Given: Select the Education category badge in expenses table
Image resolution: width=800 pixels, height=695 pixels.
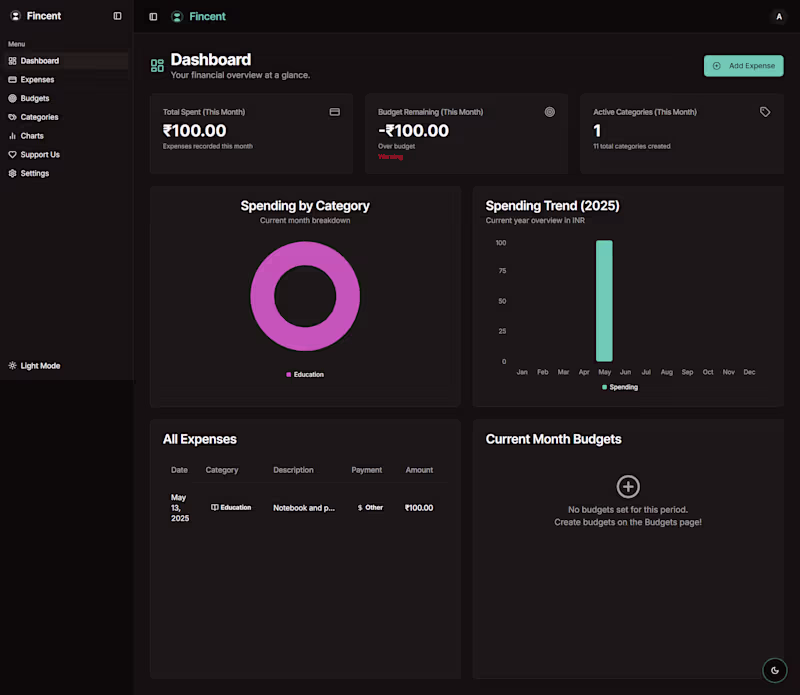Looking at the screenshot, I should [231, 508].
